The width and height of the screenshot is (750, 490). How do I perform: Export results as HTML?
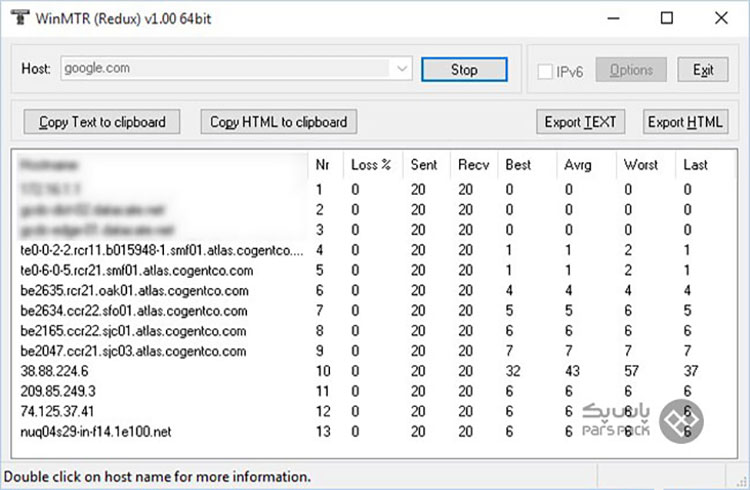click(685, 122)
